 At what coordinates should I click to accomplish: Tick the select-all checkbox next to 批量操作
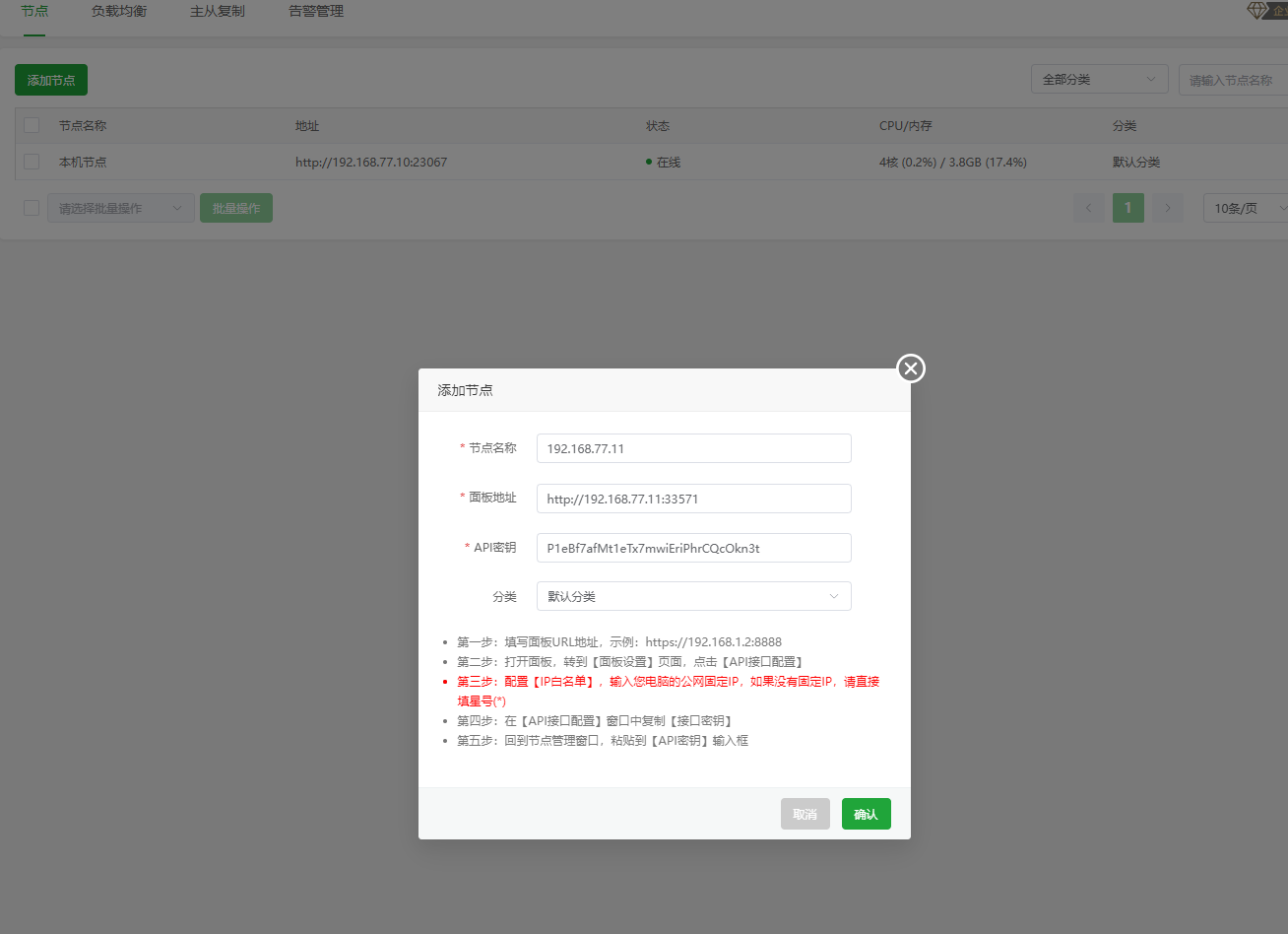pos(30,208)
